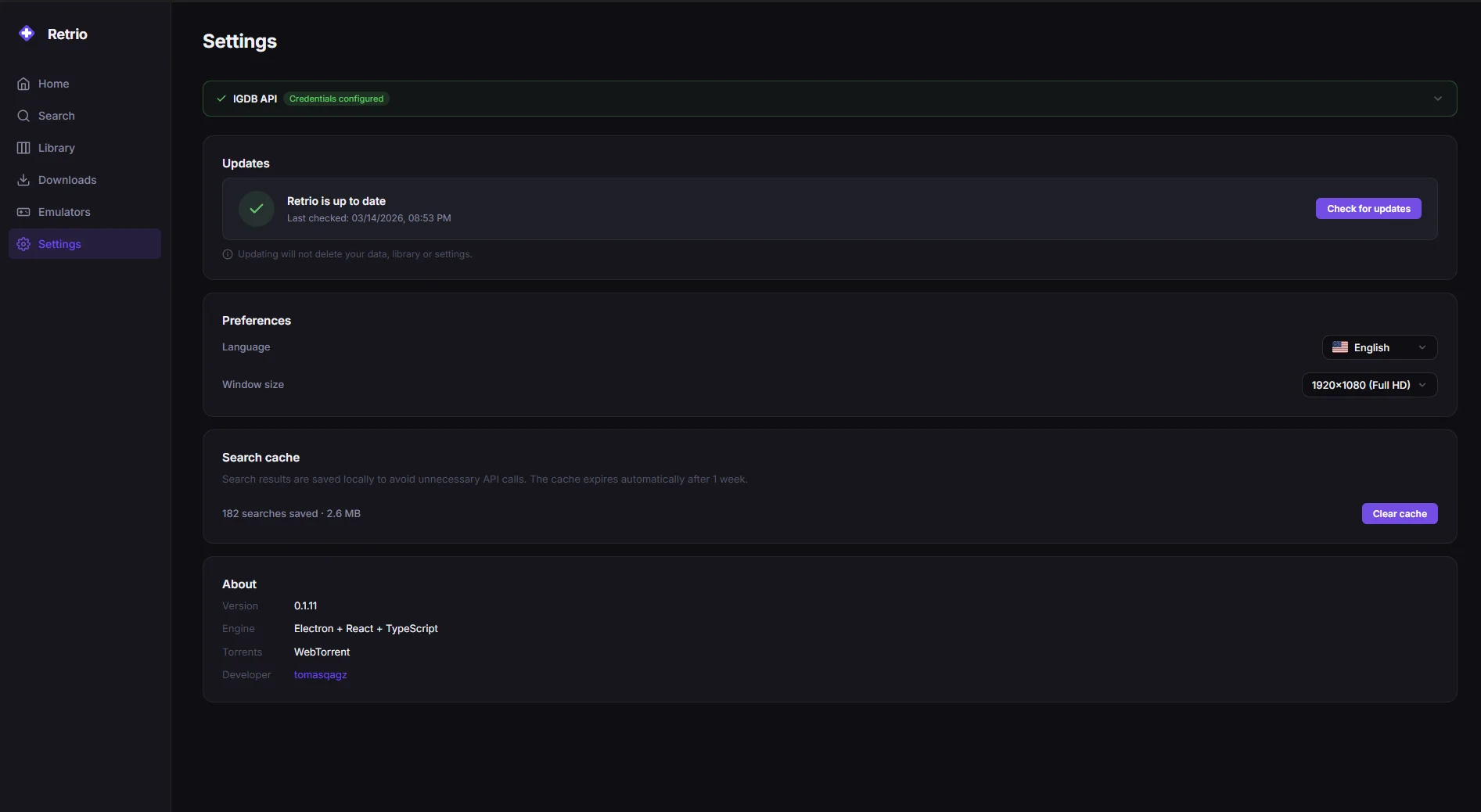
Task: Click the Clear cache control
Action: tap(1399, 514)
